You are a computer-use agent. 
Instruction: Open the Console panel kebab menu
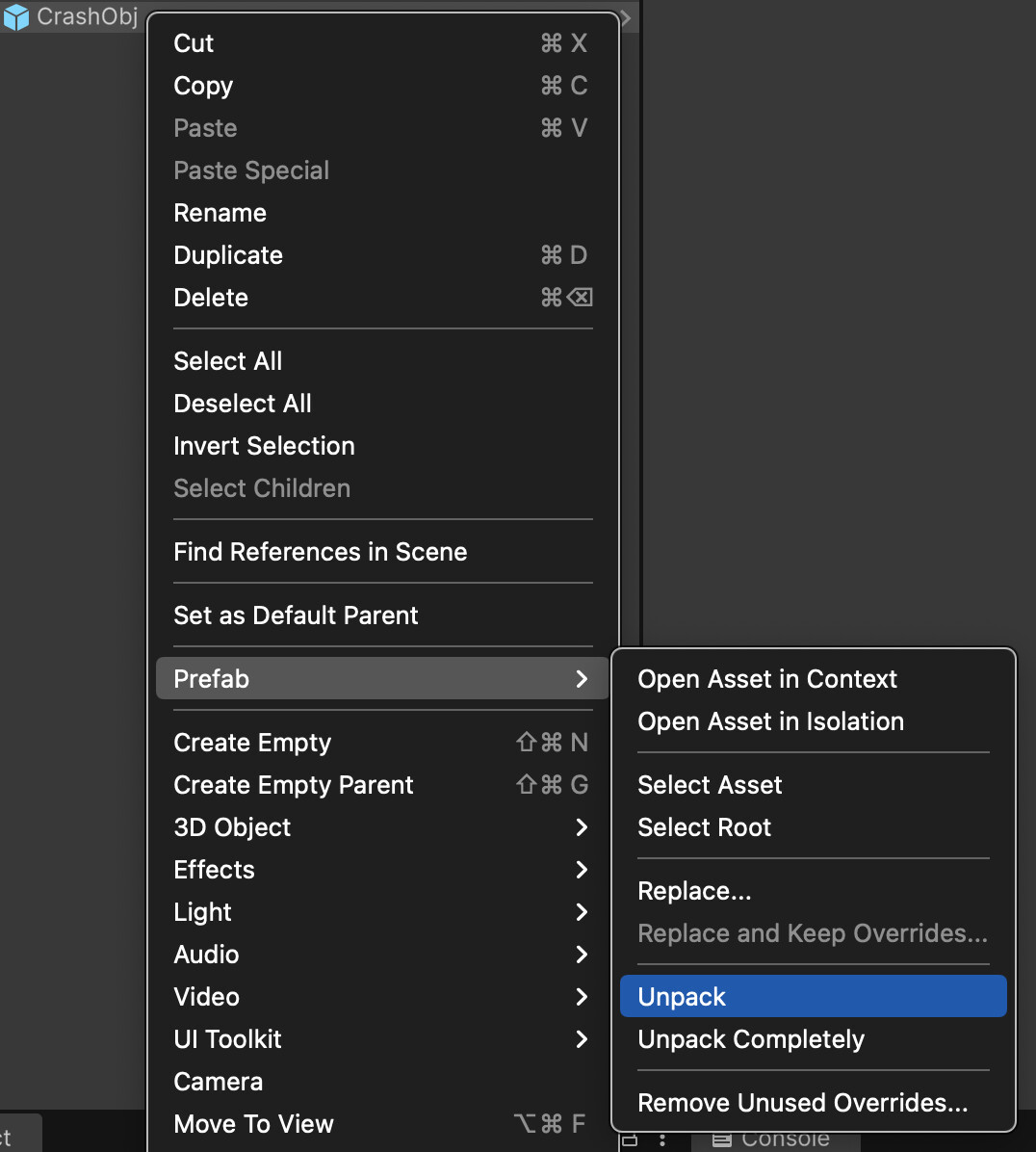[x=662, y=1139]
